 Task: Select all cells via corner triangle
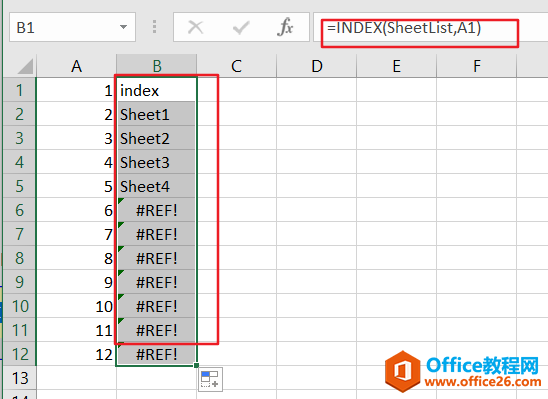(26, 66)
